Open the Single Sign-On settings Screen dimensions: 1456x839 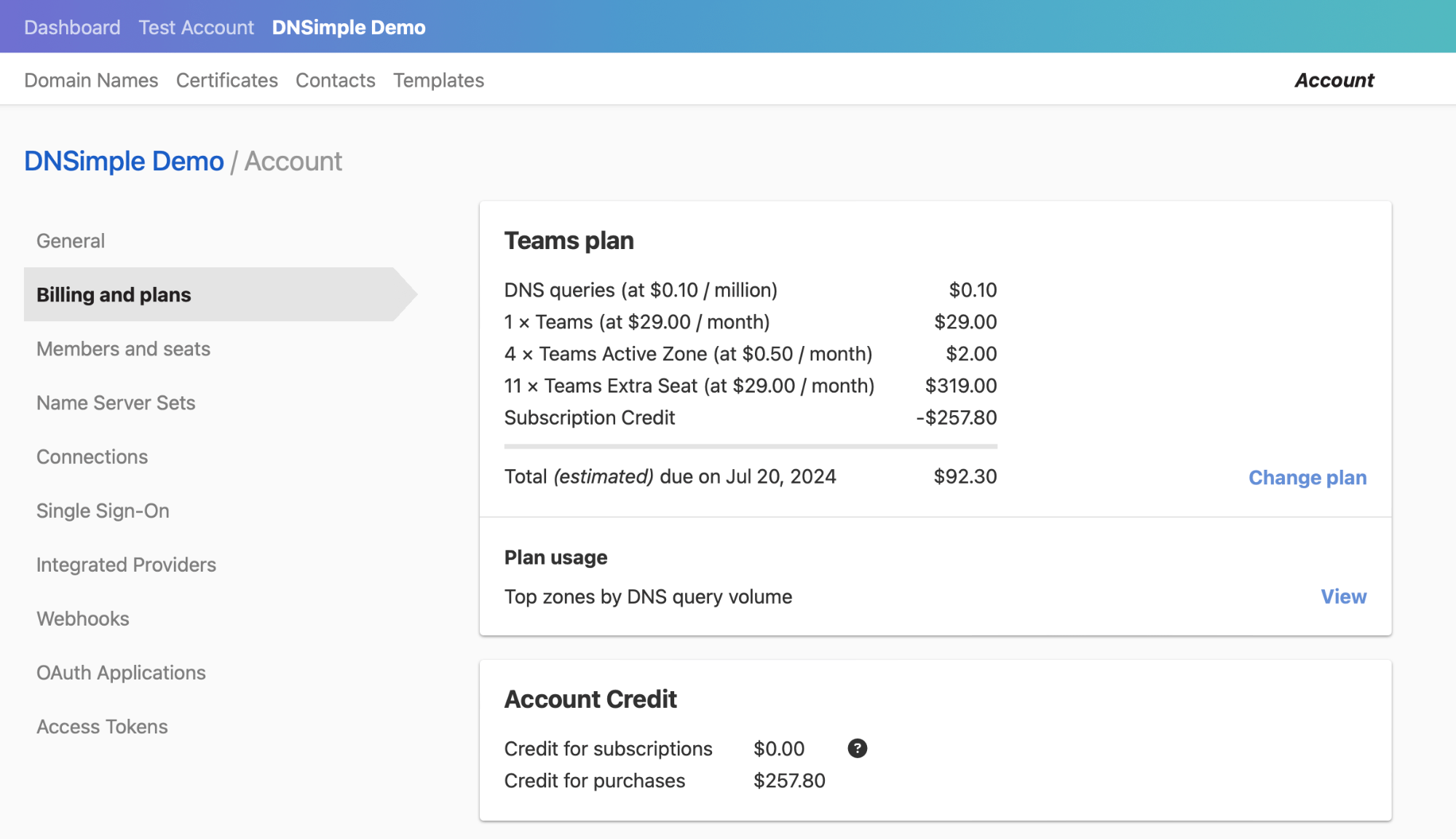(x=103, y=511)
